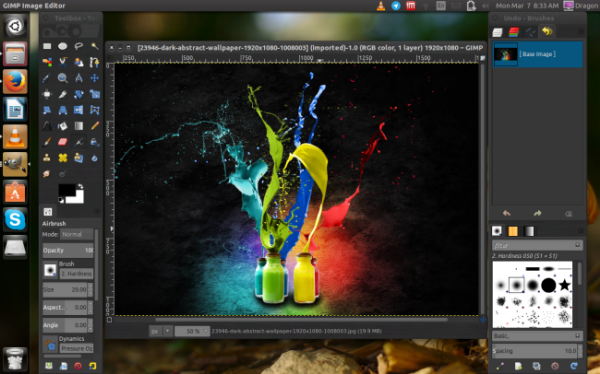Reset tool options to default values
The height and width of the screenshot is (374, 600).
point(93,366)
